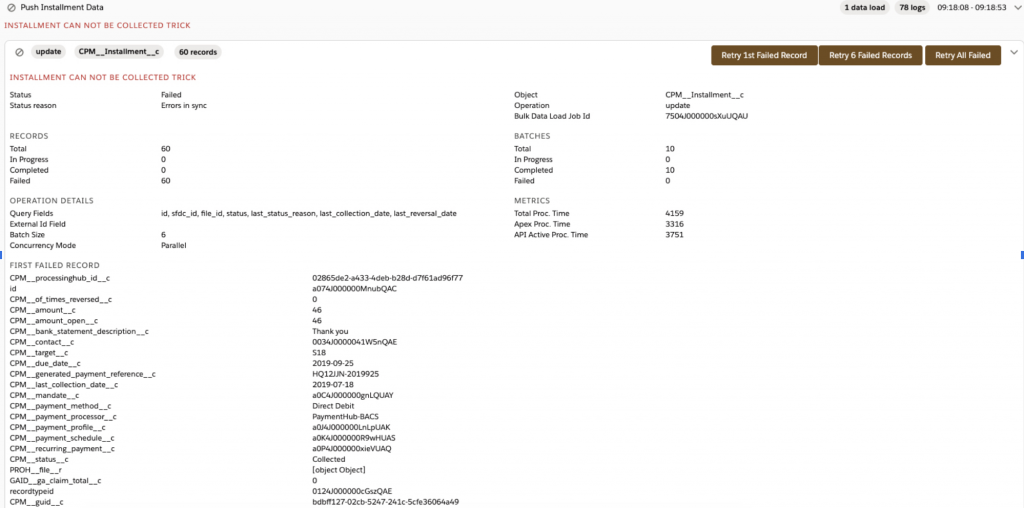Click the CPM__contact__c value 0034J0000041W5nQAE
This screenshot has height=508, width=1024.
coord(354,341)
